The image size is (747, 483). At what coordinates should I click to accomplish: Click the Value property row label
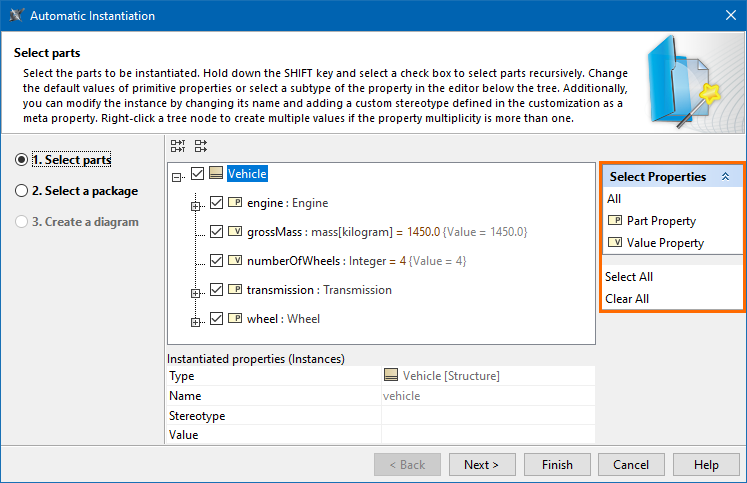183,435
